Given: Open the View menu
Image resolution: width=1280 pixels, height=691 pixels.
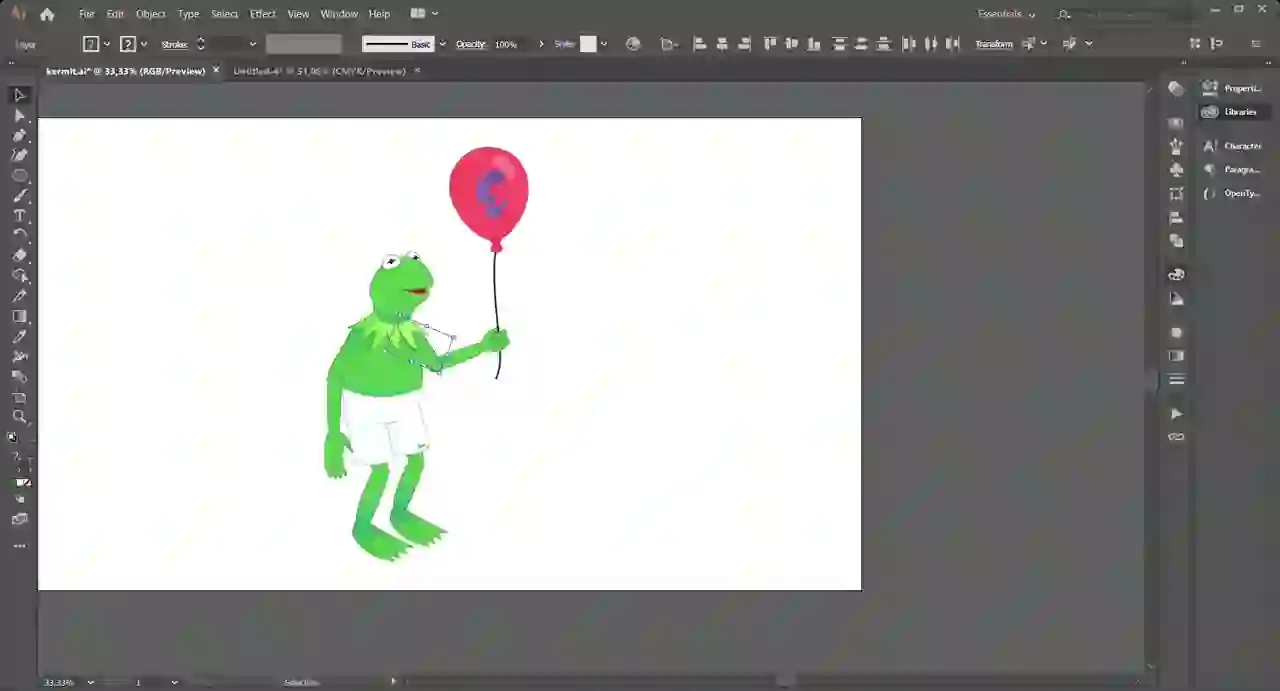Looking at the screenshot, I should pos(298,14).
